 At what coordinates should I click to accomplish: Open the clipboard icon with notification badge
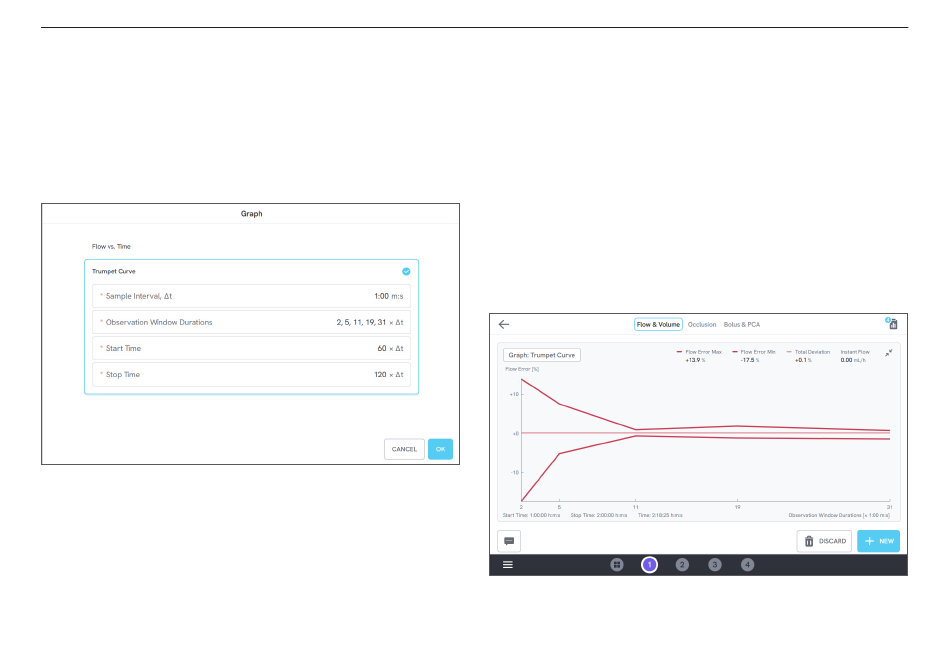click(x=892, y=324)
